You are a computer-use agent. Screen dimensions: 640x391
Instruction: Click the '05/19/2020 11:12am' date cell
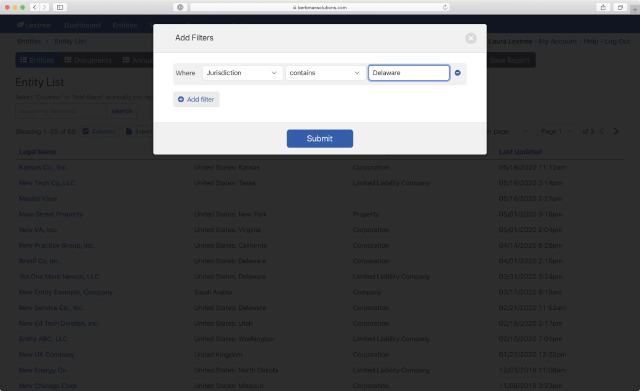click(532, 167)
